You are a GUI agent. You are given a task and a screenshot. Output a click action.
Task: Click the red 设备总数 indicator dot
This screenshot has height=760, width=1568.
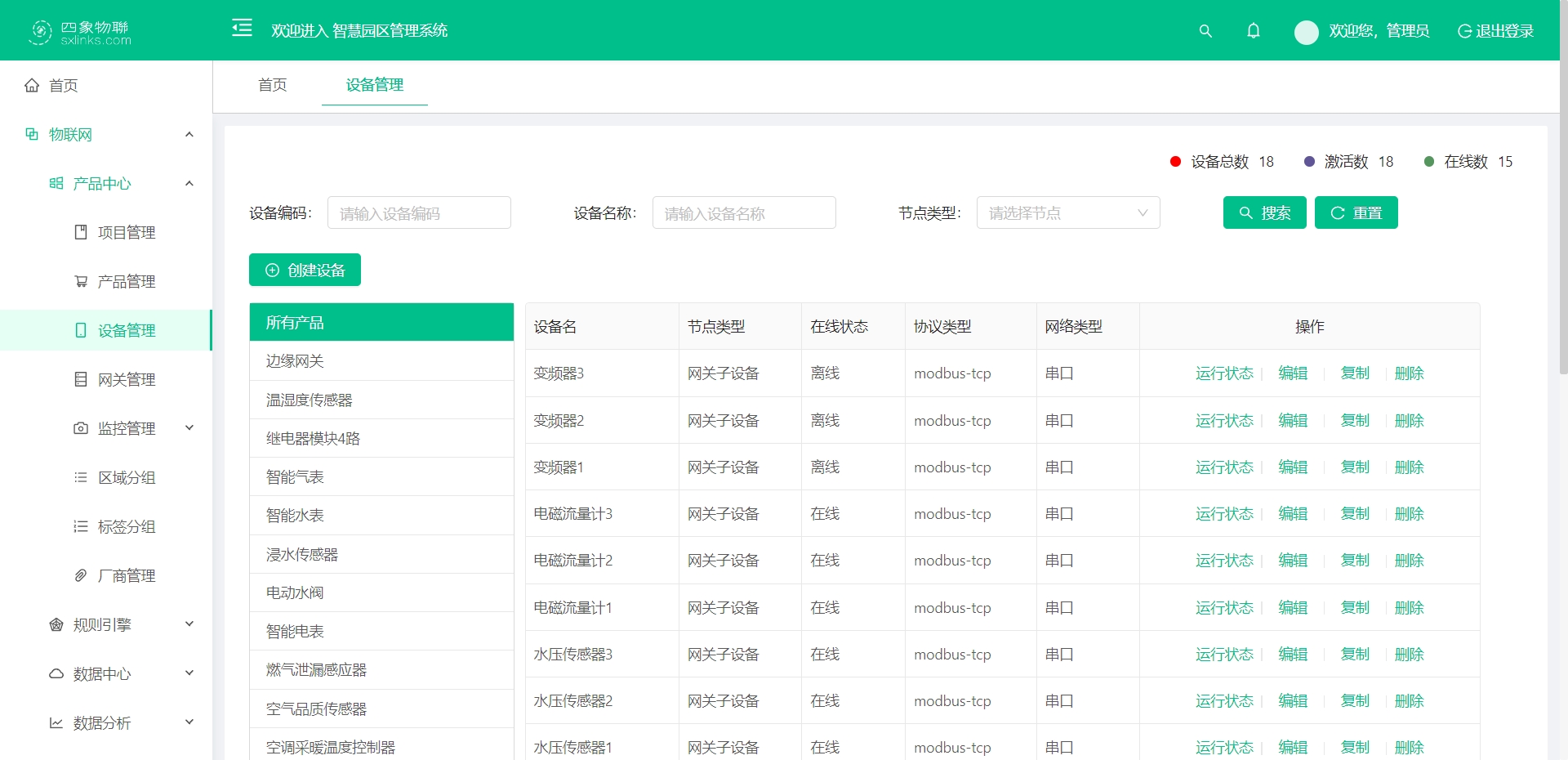(1175, 162)
